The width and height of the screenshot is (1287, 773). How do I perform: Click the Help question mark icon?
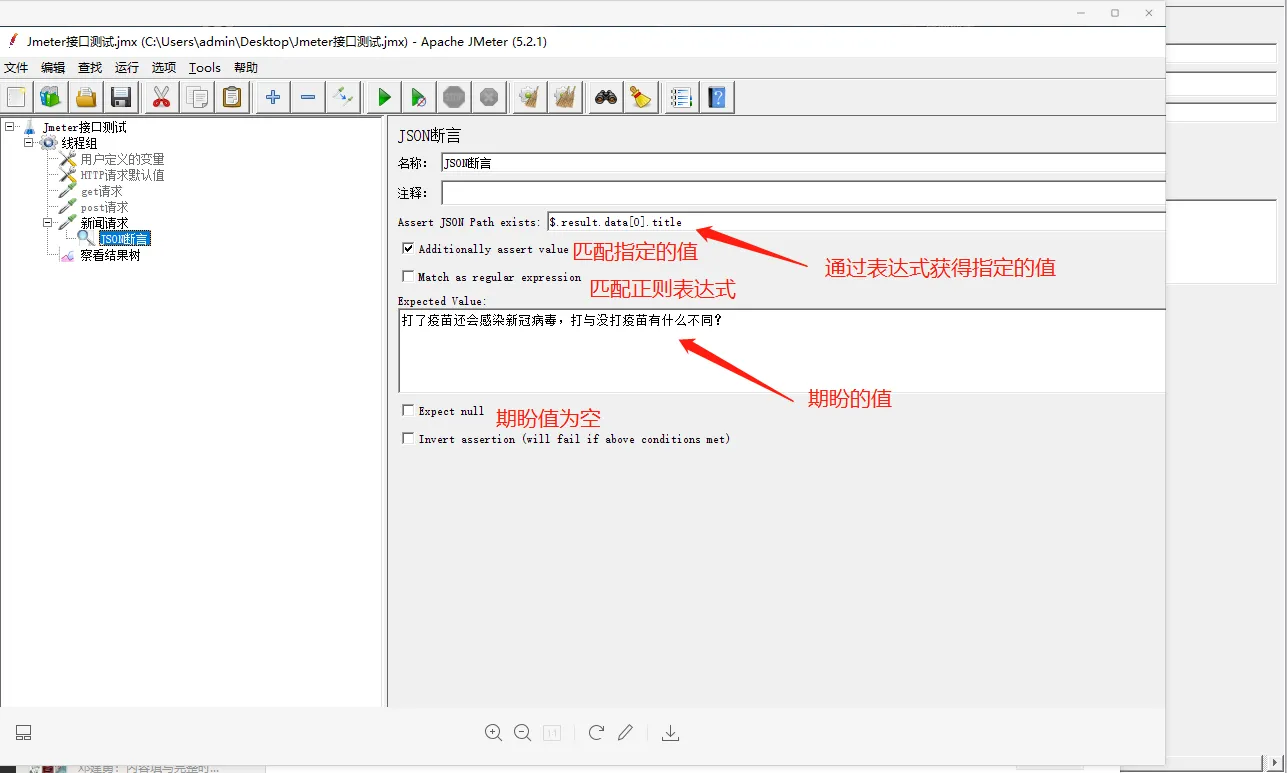pos(716,97)
